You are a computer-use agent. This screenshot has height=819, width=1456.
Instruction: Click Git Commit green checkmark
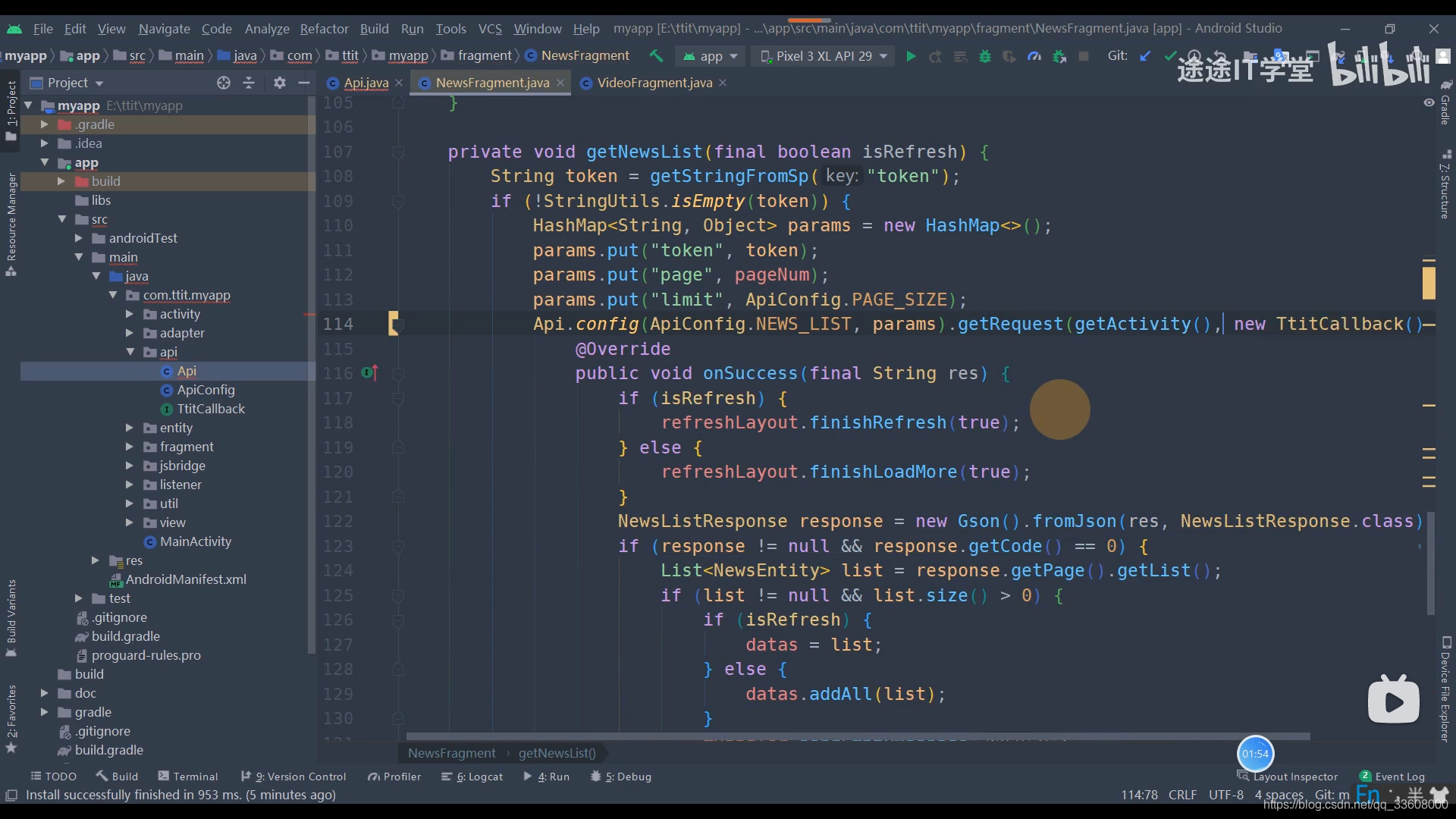1170,56
